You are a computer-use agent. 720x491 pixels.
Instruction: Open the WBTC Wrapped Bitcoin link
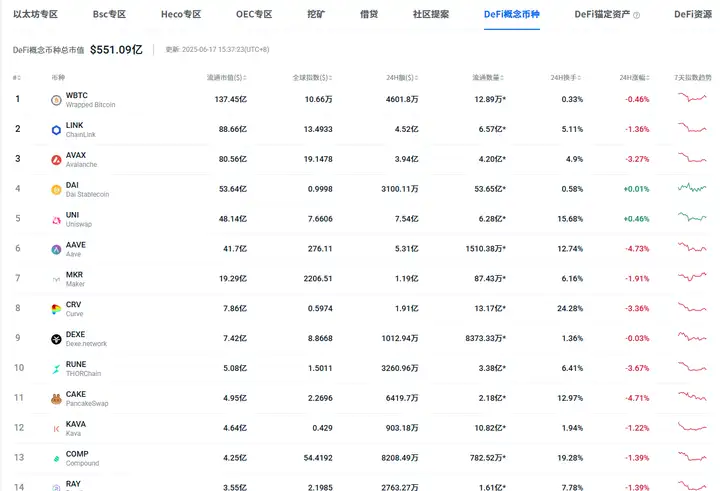click(x=90, y=100)
